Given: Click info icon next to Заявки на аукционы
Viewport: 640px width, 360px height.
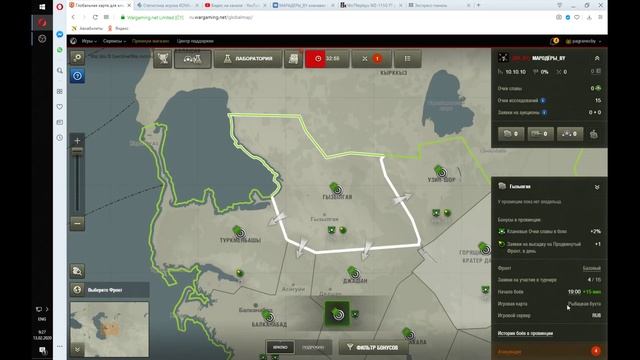Looking at the screenshot, I should click(544, 112).
